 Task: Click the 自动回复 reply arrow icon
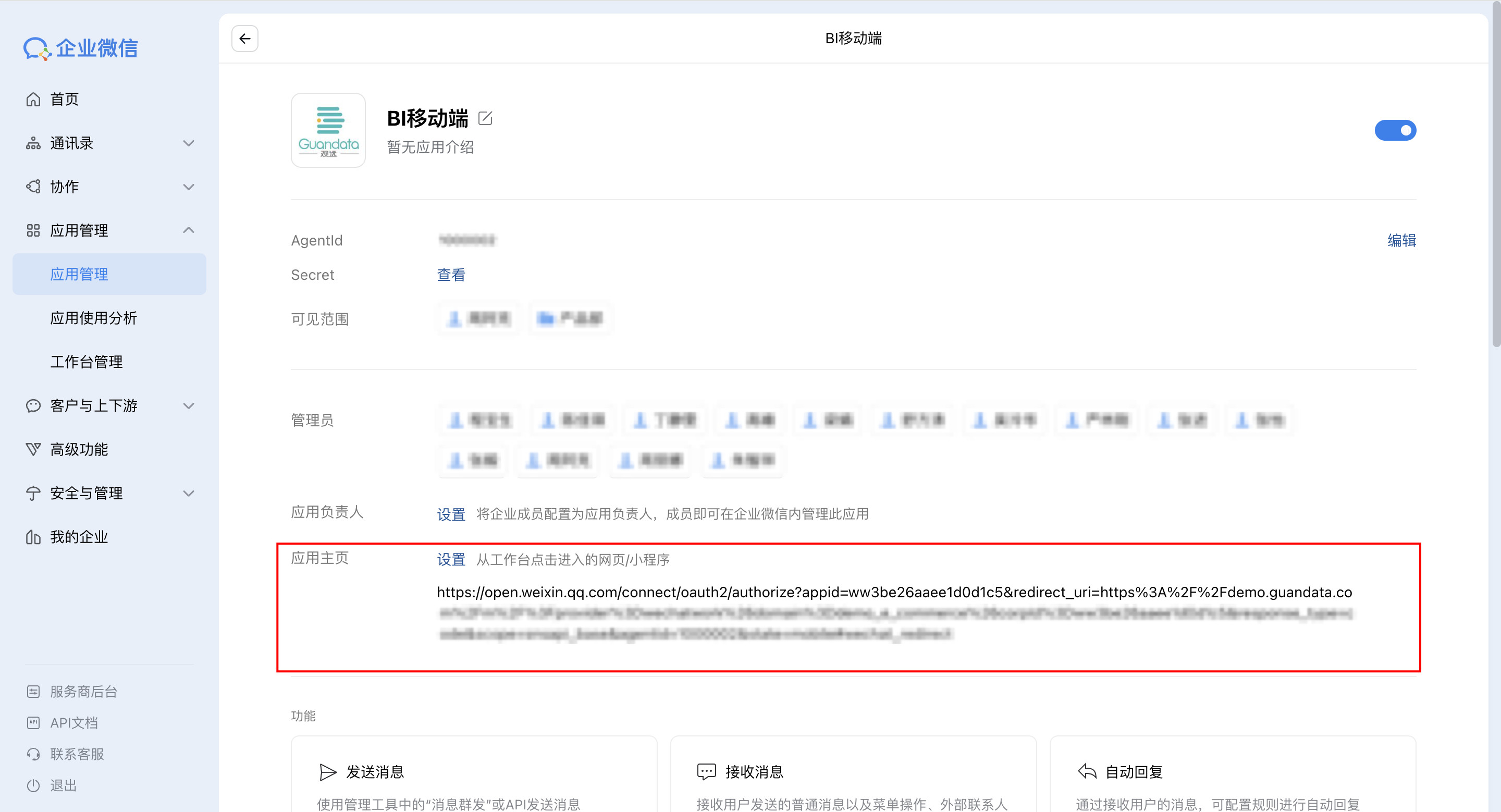tap(1087, 772)
